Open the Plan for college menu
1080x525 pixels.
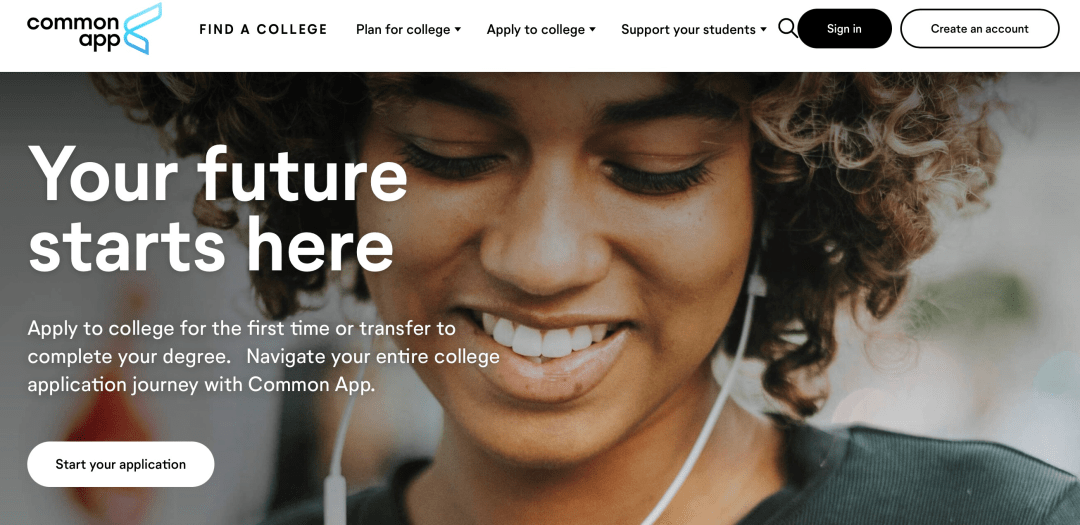(408, 30)
